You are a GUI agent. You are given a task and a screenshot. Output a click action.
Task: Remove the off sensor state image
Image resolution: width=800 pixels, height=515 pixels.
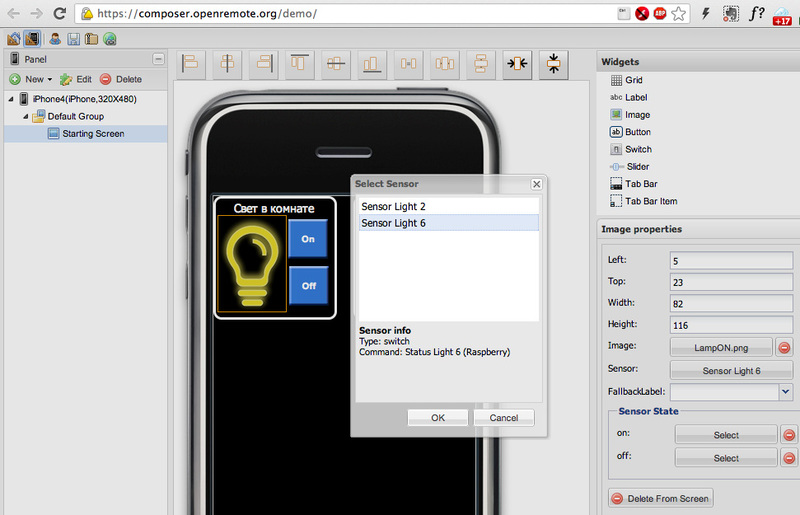tap(789, 458)
